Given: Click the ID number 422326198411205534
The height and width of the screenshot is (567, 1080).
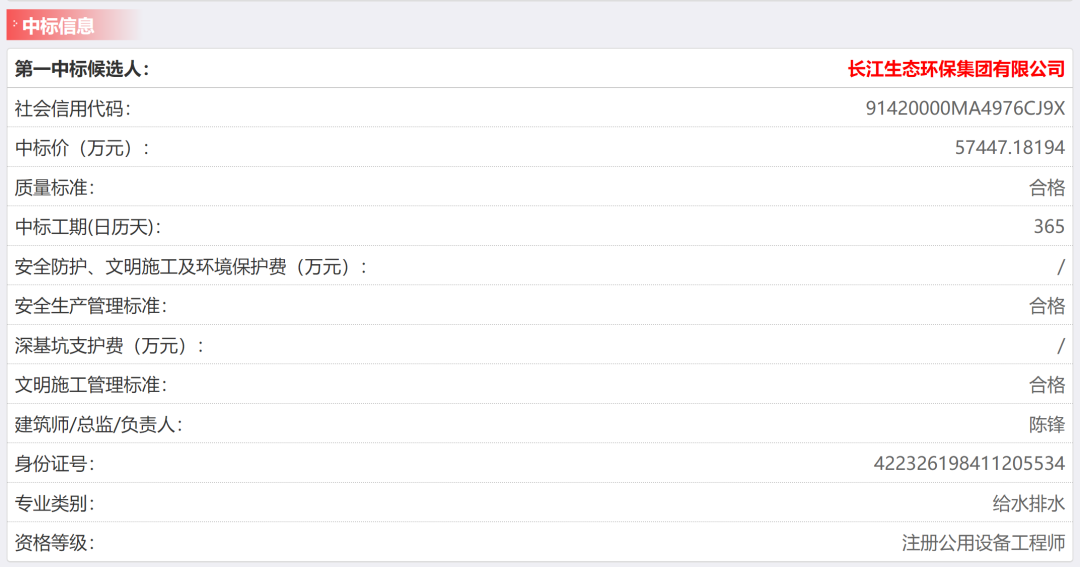Looking at the screenshot, I should click(x=969, y=464).
